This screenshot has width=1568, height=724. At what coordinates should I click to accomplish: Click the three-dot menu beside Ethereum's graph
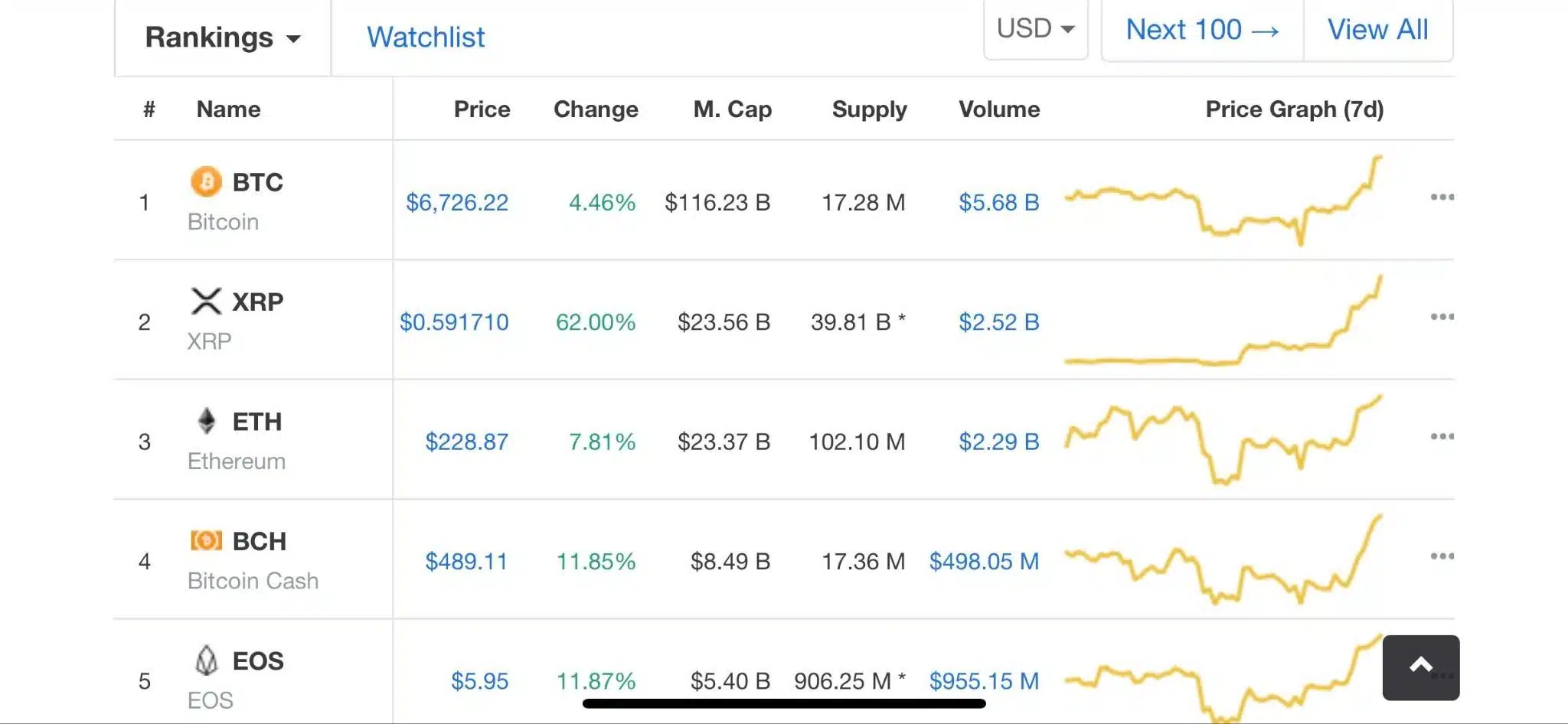(x=1442, y=436)
